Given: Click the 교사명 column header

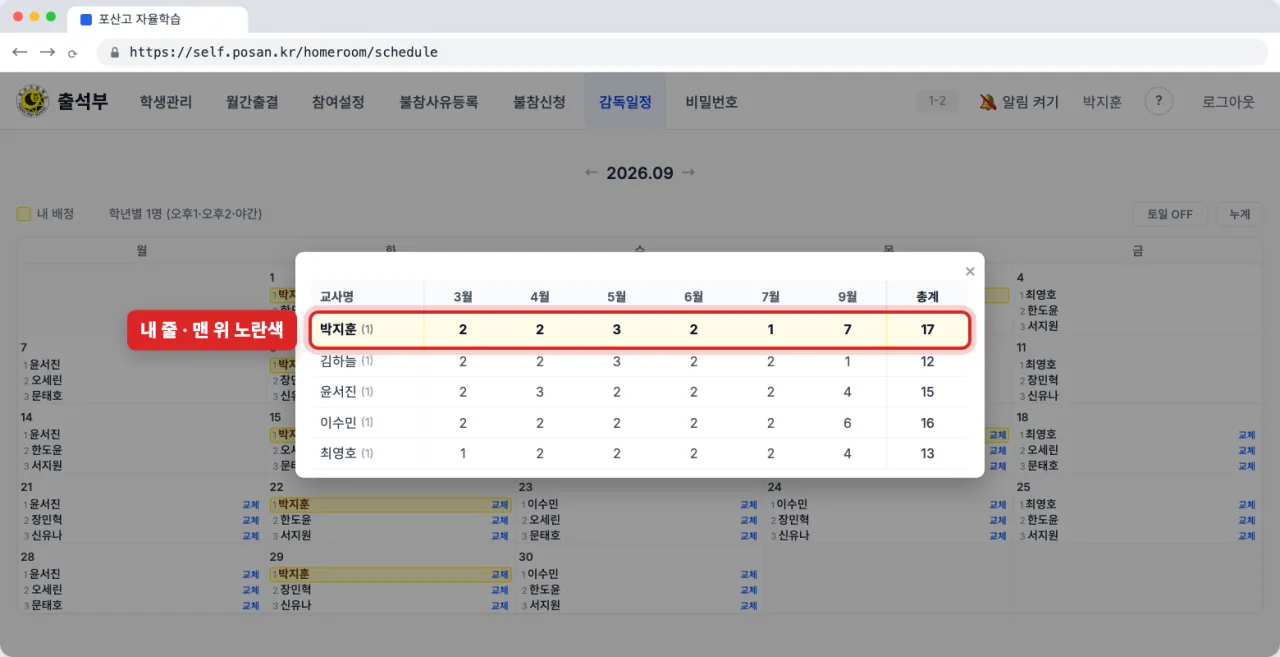Looking at the screenshot, I should (x=337, y=297).
